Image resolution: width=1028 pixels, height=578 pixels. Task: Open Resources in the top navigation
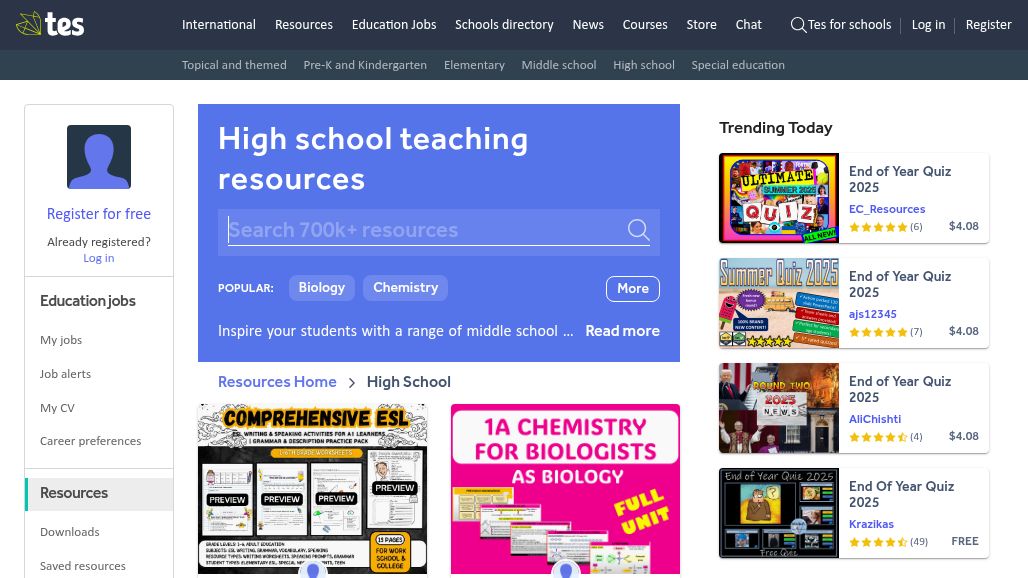(304, 25)
